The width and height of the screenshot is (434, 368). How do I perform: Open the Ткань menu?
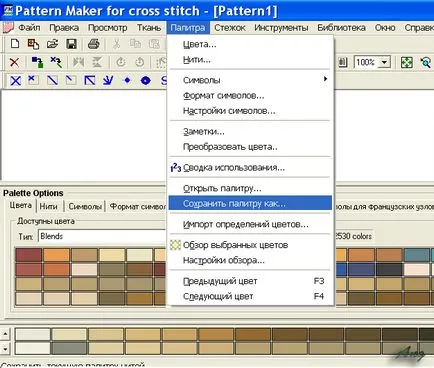(x=149, y=28)
